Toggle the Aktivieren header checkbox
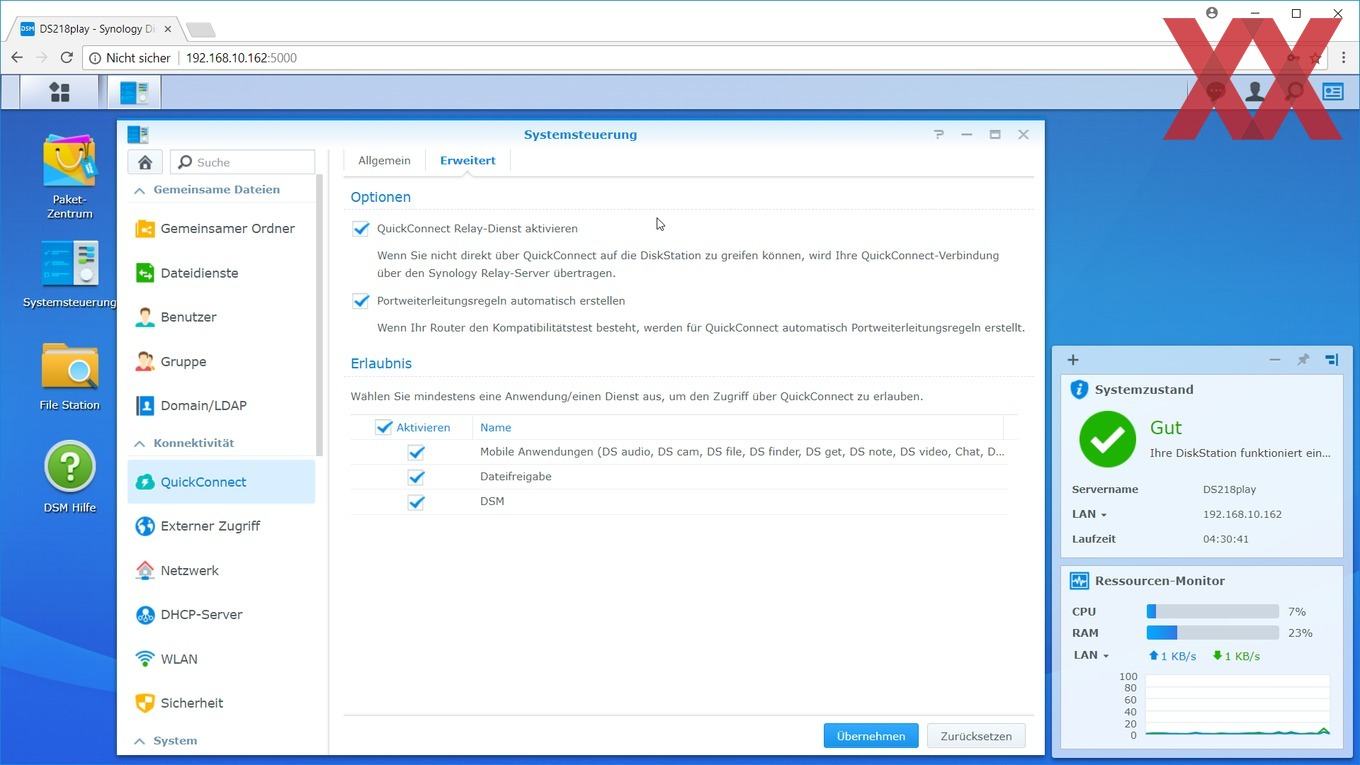 pyautogui.click(x=384, y=427)
